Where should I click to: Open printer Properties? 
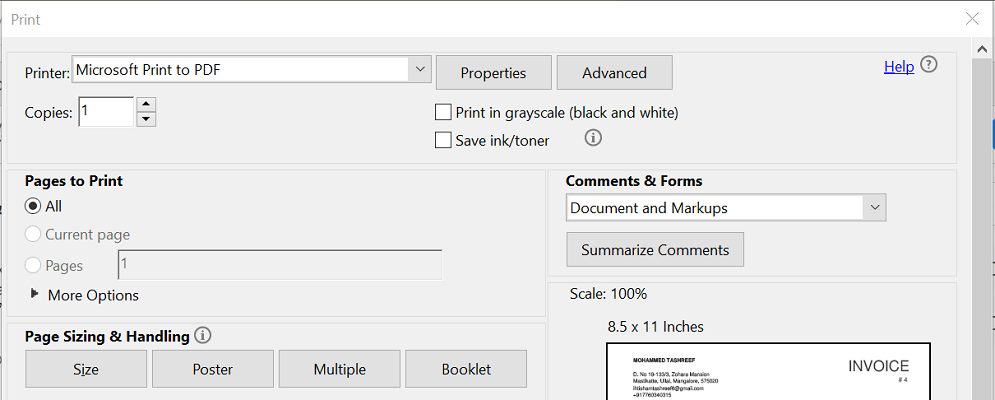click(493, 73)
